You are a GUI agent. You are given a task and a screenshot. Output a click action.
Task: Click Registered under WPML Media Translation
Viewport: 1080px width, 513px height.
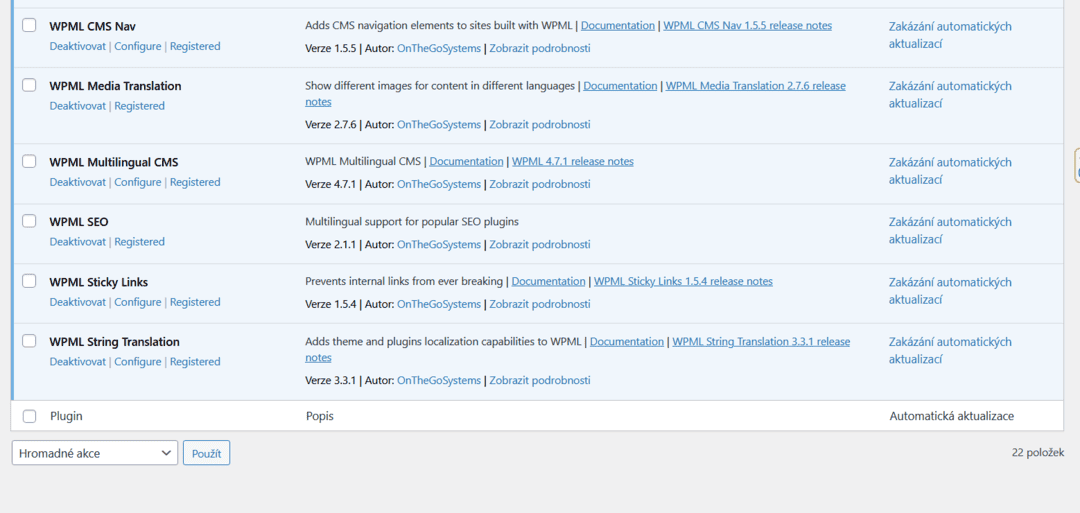(x=139, y=106)
